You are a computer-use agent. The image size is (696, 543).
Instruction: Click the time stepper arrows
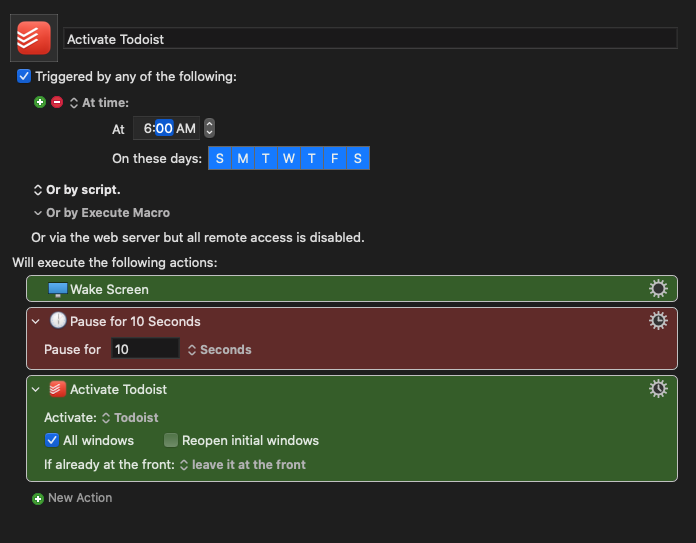pos(210,128)
